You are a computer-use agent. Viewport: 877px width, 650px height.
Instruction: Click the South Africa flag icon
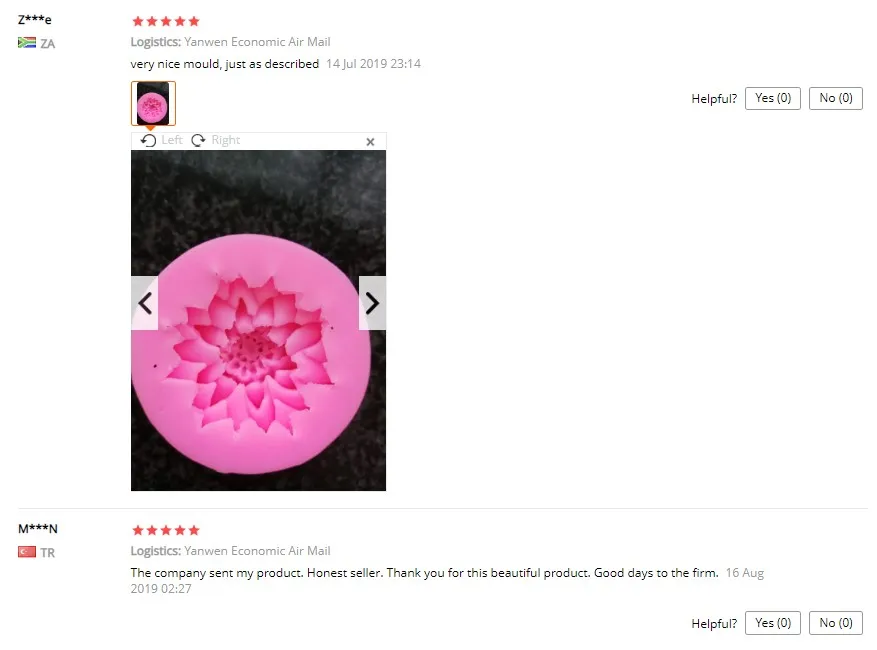click(27, 43)
